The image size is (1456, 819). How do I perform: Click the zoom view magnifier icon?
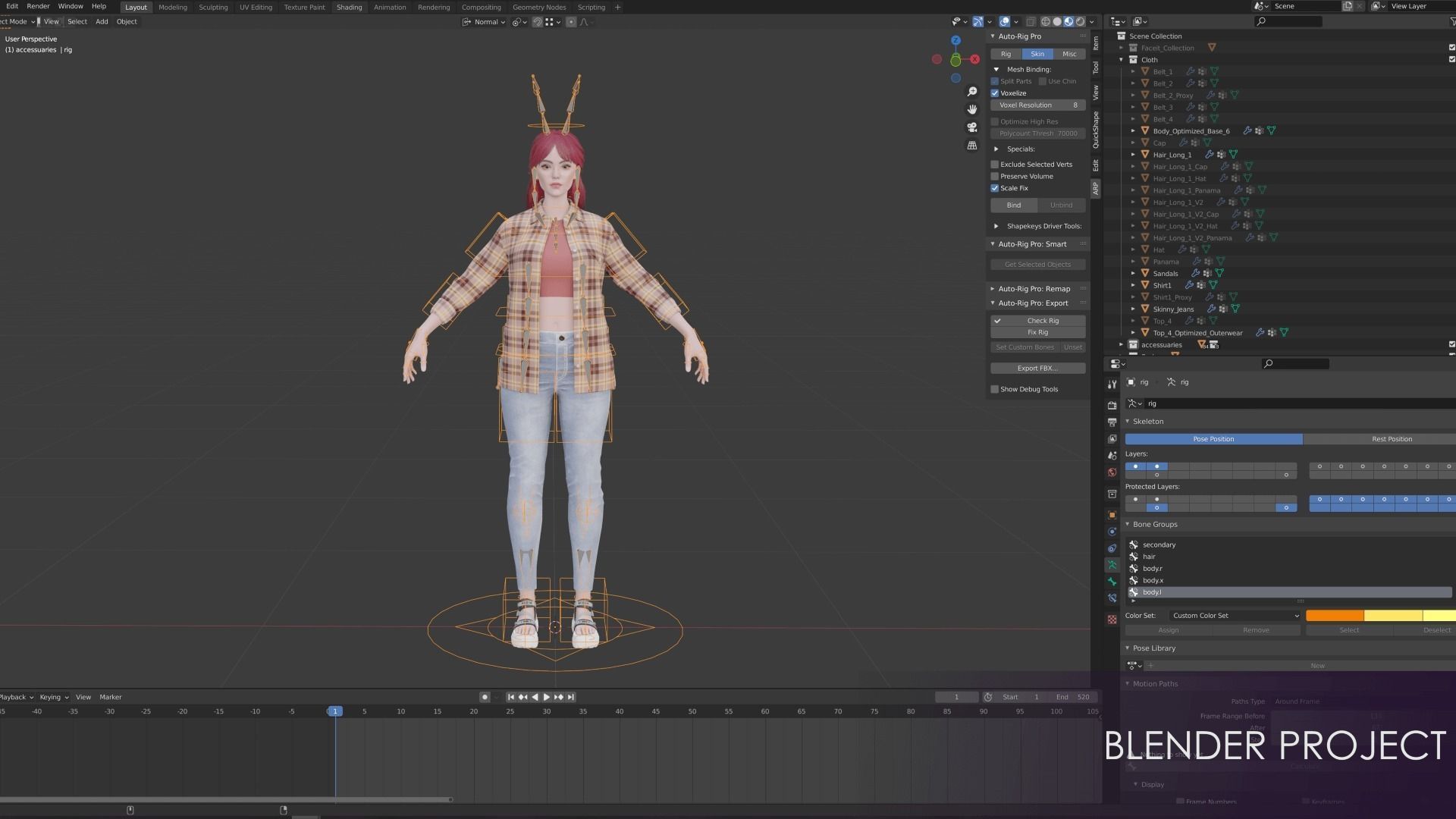(972, 92)
